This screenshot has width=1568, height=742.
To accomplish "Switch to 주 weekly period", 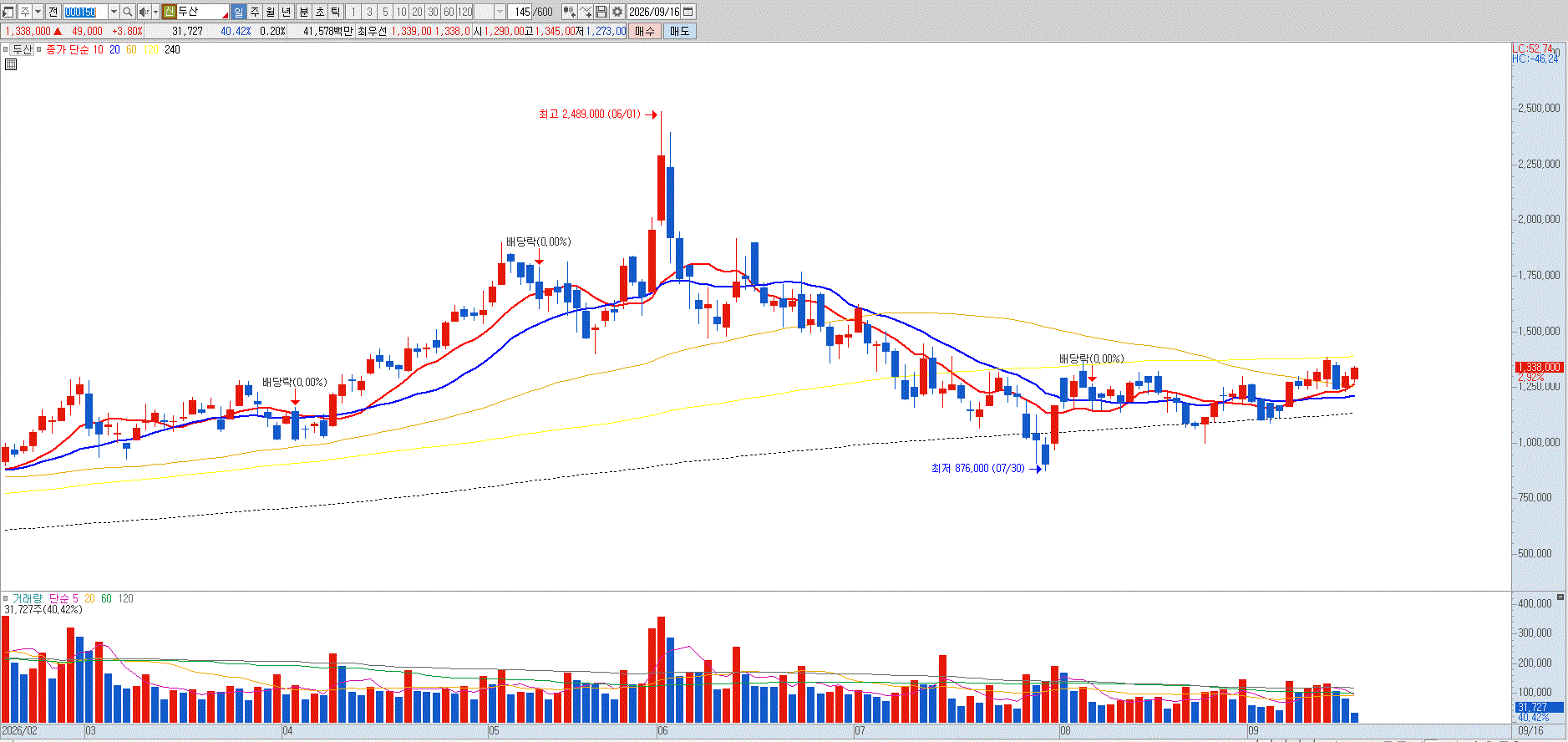I will 255,12.
